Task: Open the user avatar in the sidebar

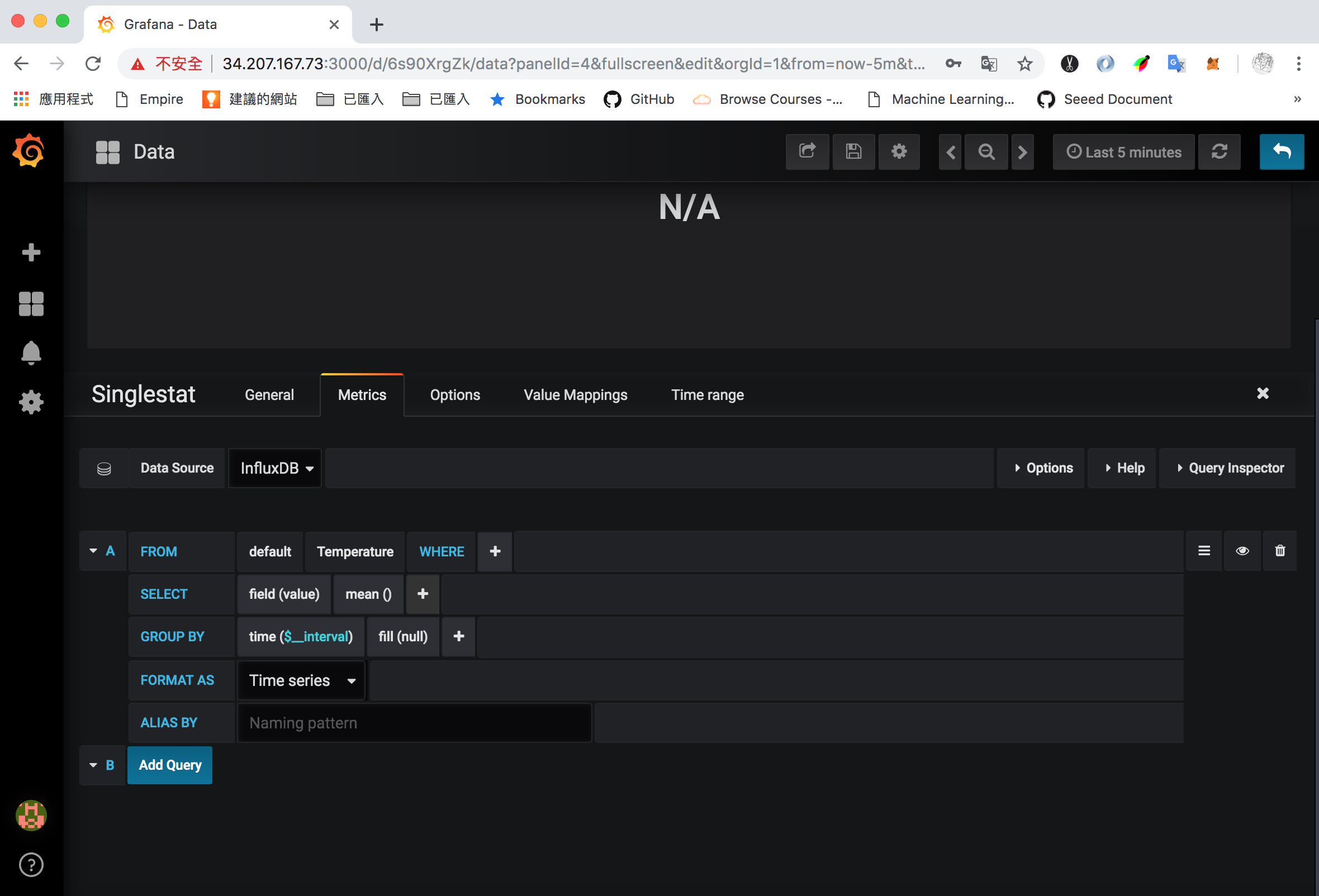Action: [x=31, y=816]
